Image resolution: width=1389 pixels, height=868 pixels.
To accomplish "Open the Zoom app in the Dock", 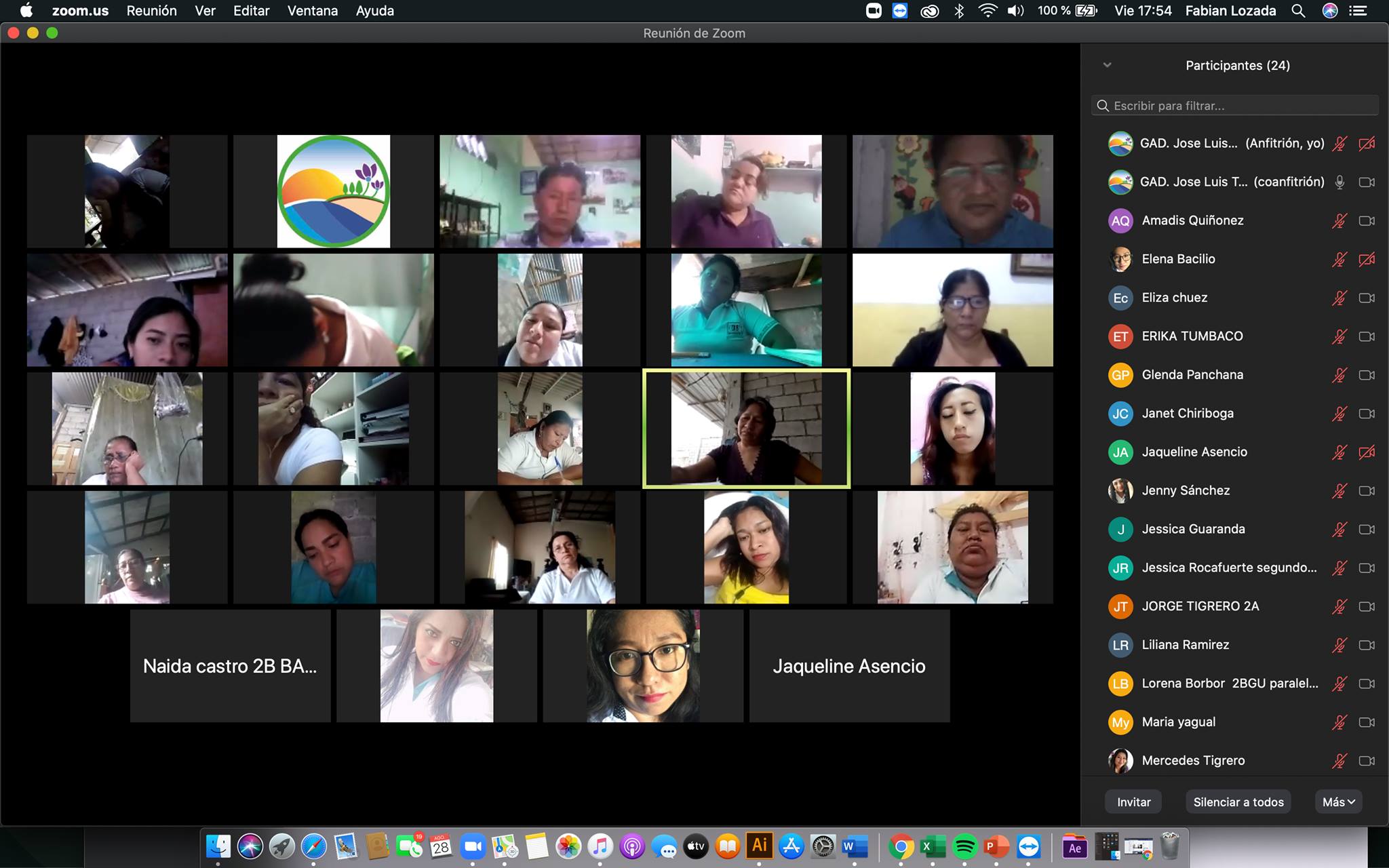I will pyautogui.click(x=473, y=846).
